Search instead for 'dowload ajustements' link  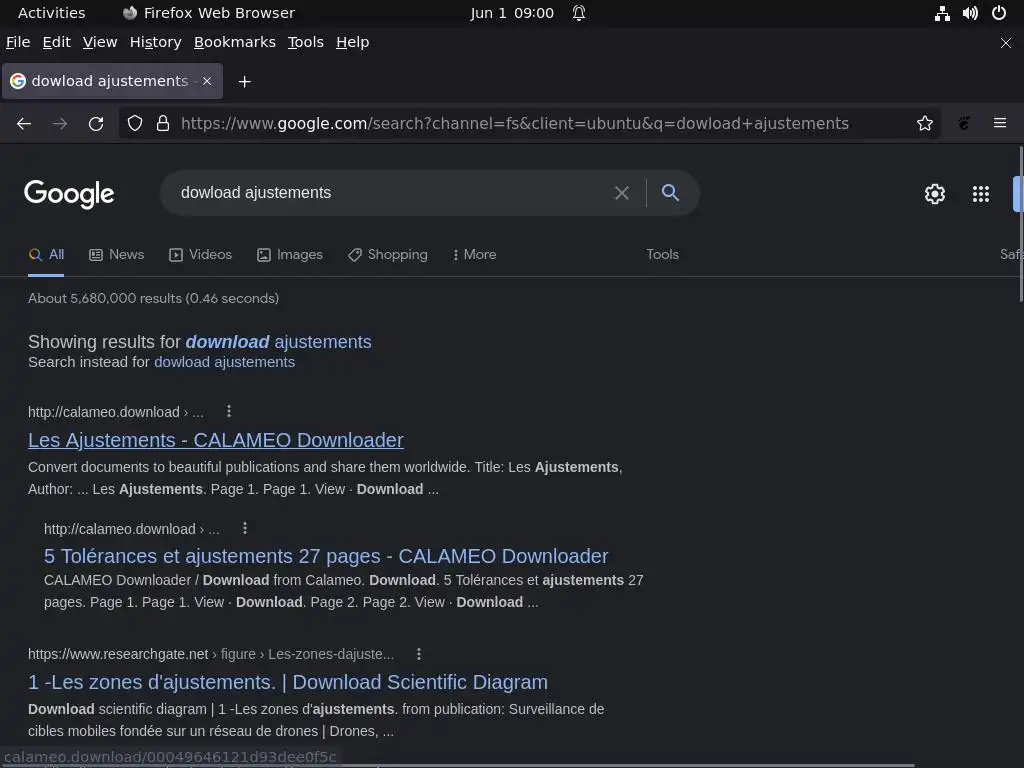click(224, 362)
